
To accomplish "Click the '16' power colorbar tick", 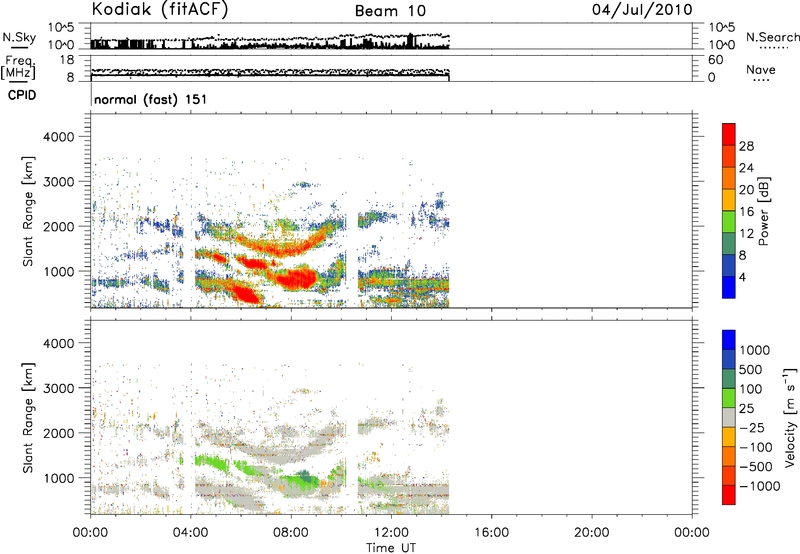I will (x=746, y=212).
